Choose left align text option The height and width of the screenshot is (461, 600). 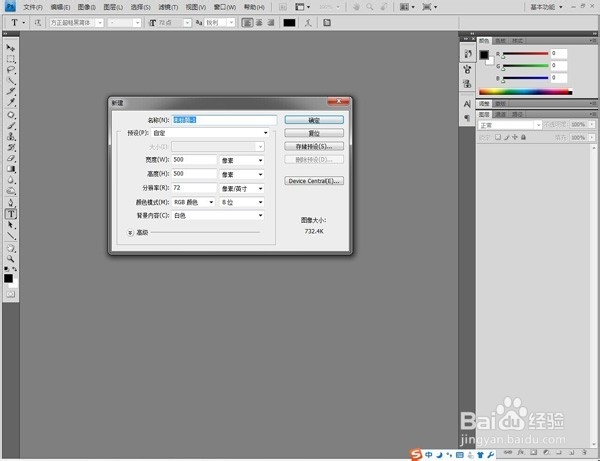point(247,23)
